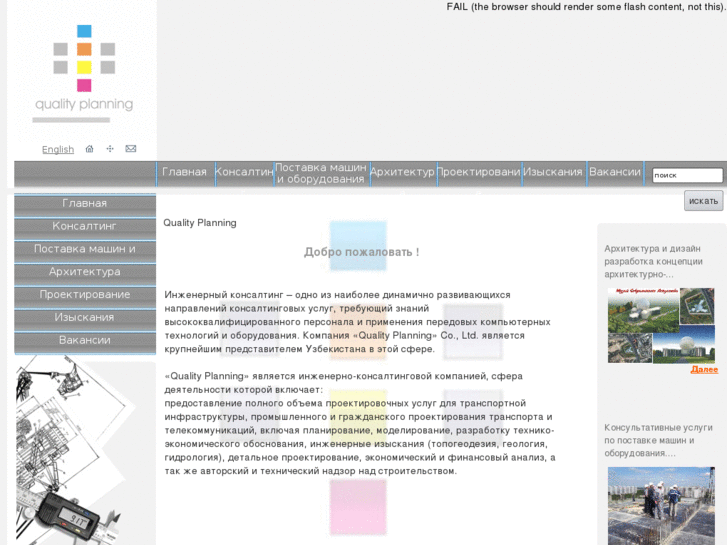The width and height of the screenshot is (727, 545).
Task: Focus the поиск search field
Action: 688,175
